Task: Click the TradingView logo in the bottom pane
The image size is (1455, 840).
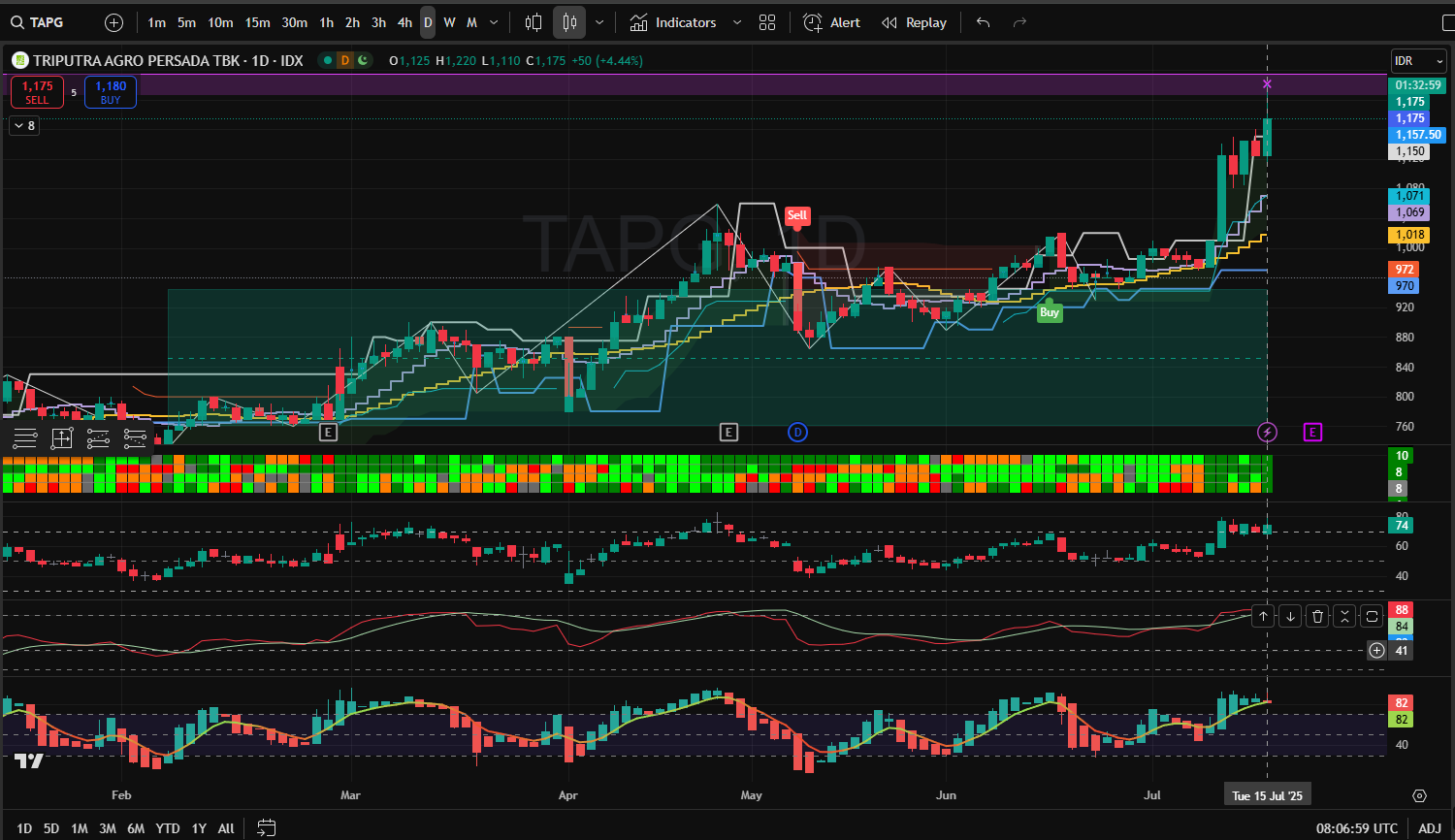Action: pos(29,761)
